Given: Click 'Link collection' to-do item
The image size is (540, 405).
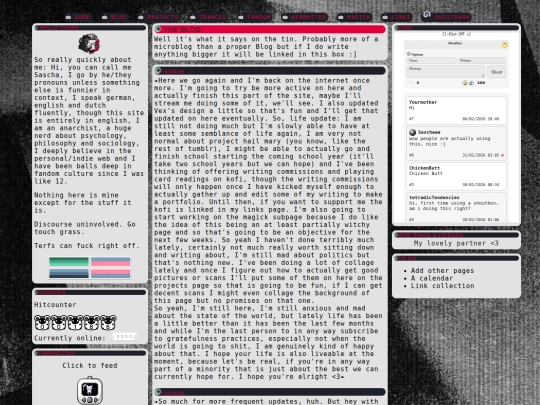Looking at the screenshot, I should [x=442, y=286].
